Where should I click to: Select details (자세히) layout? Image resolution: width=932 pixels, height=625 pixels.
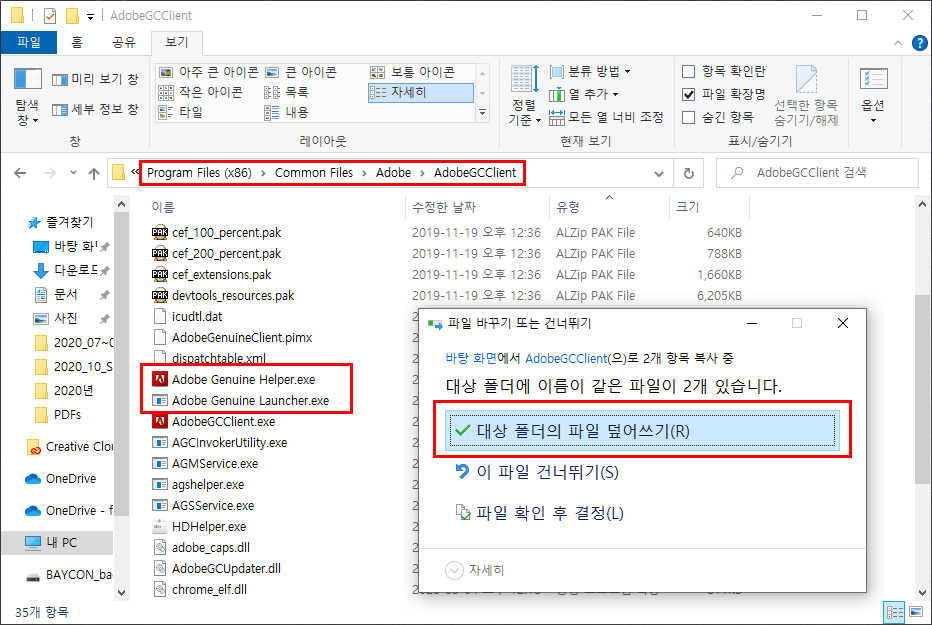421,92
